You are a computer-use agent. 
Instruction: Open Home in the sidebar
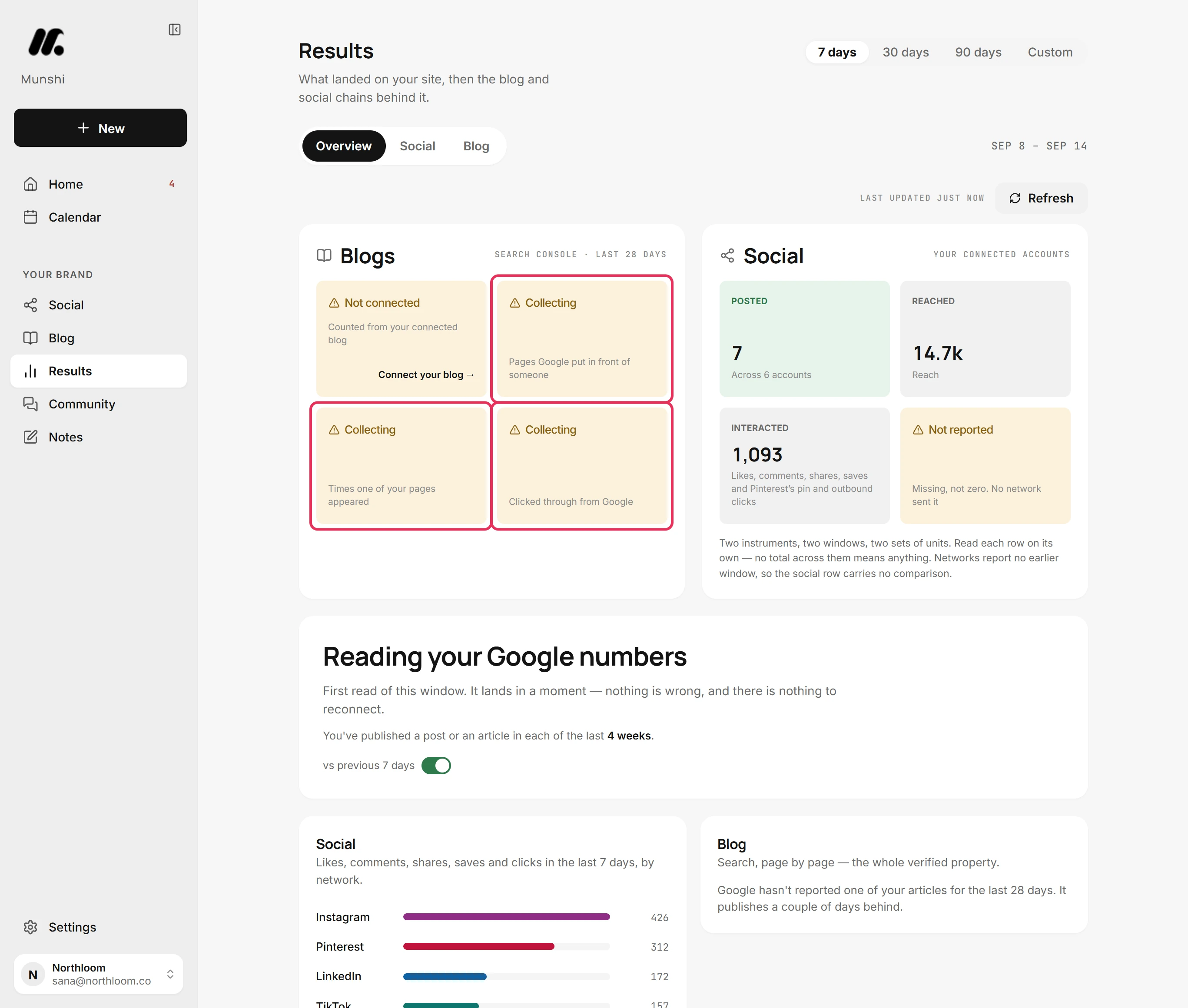98,184
